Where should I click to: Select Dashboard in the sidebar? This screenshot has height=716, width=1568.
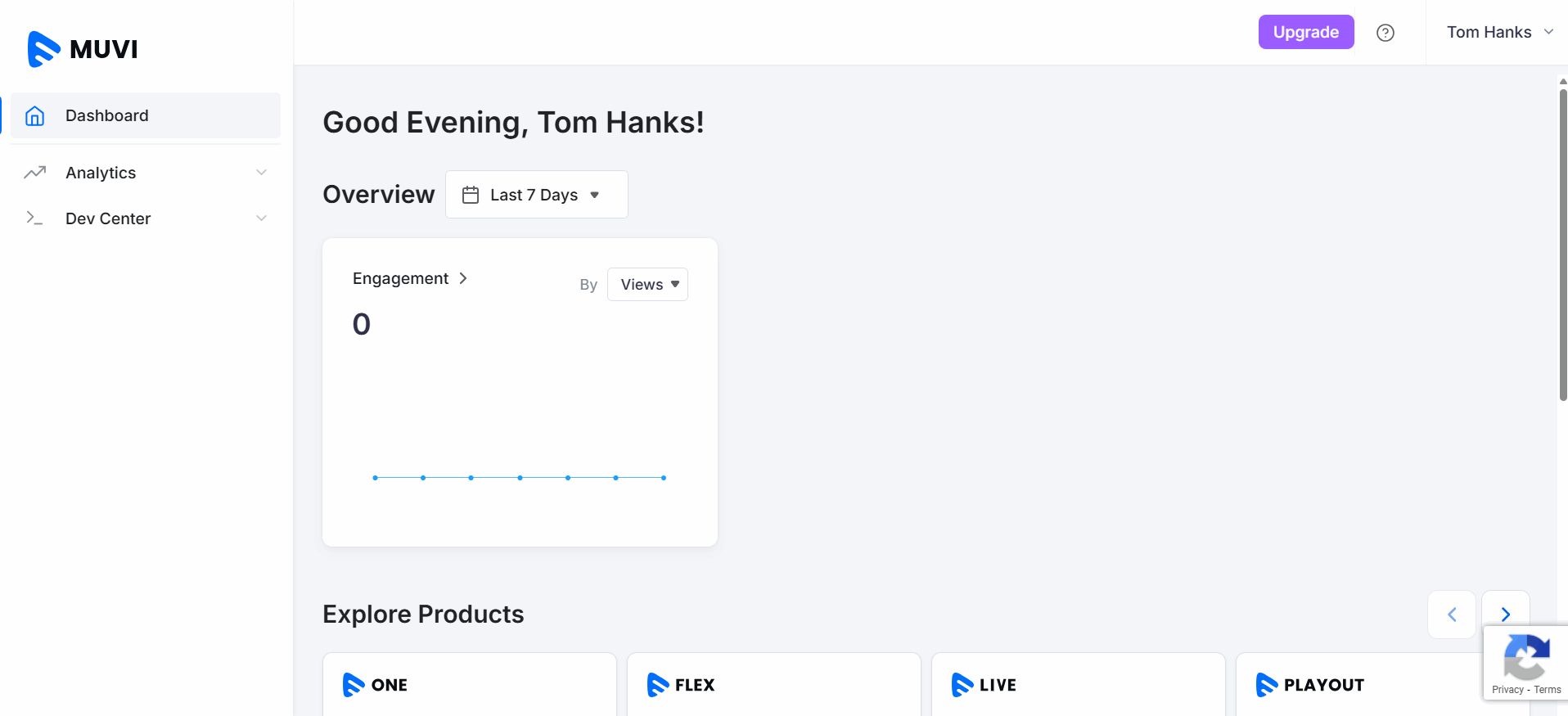(107, 116)
